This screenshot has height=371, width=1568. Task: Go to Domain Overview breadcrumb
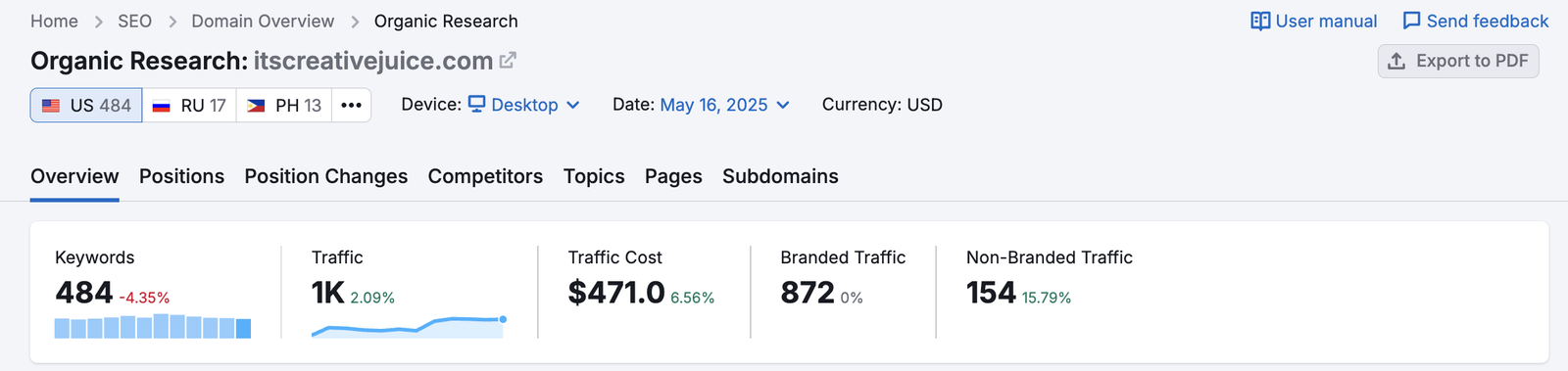(x=263, y=21)
